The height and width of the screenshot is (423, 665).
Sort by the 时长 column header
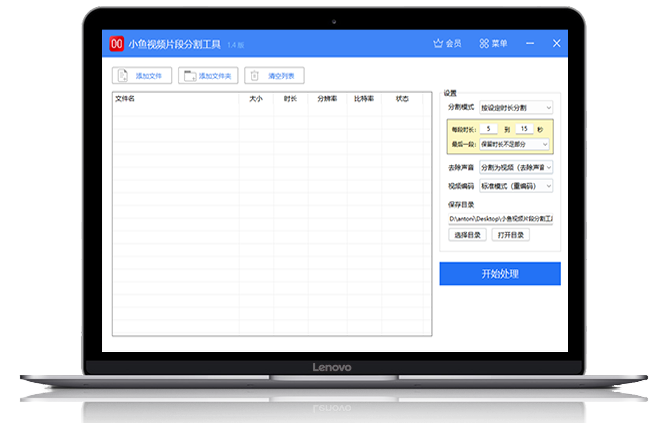(291, 98)
